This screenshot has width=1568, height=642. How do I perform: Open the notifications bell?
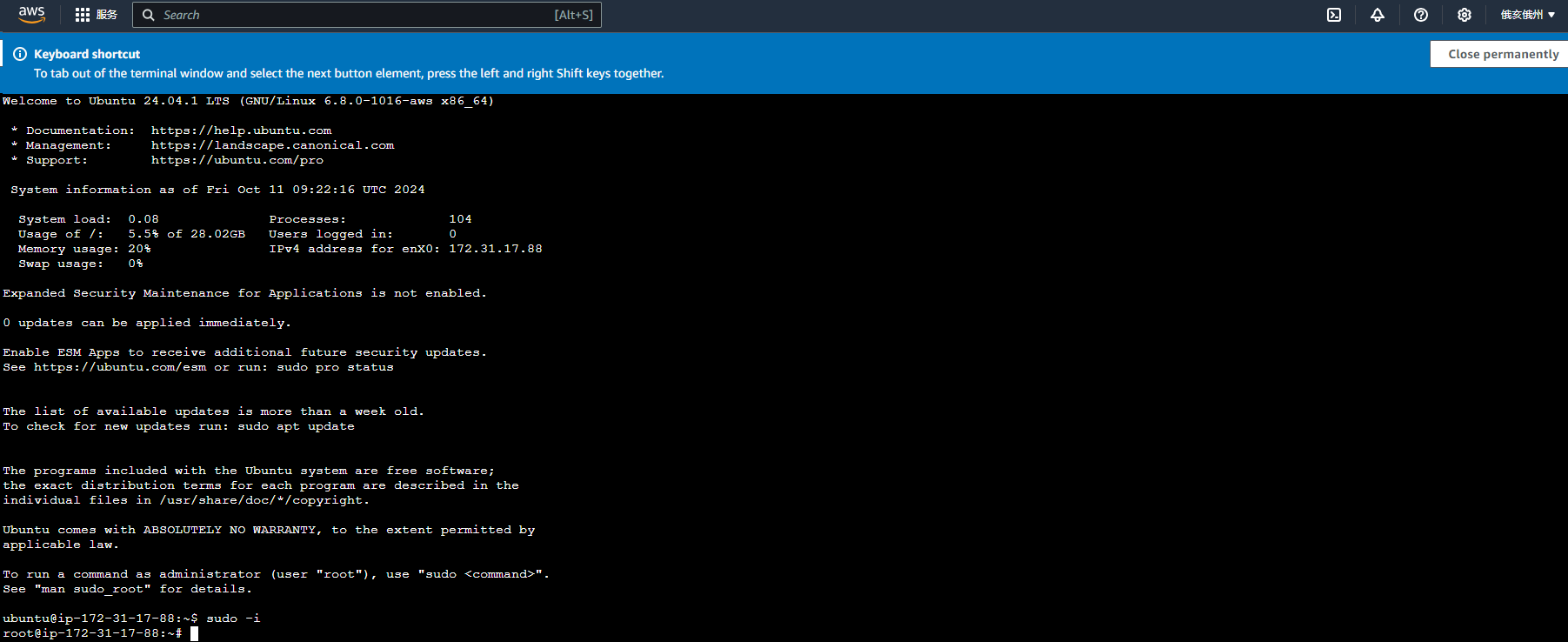pos(1377,15)
